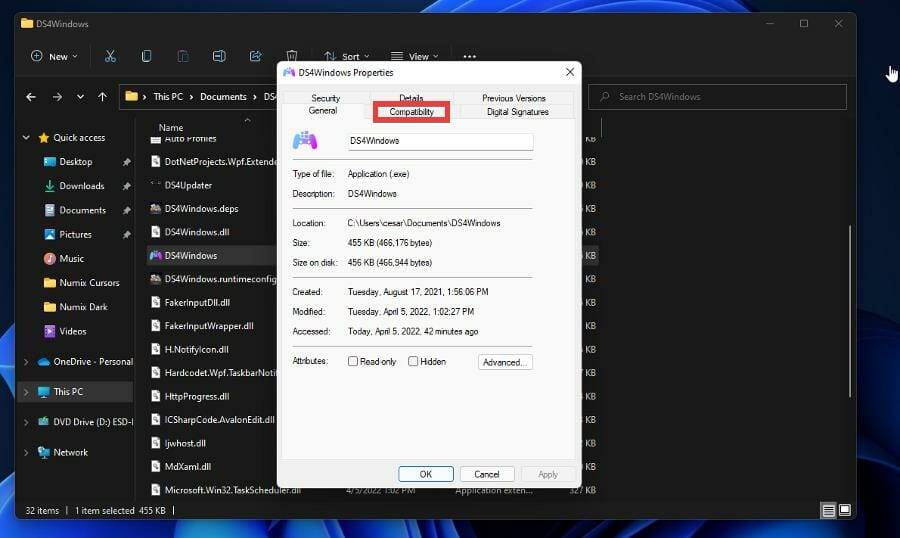Collapse the Quick access section
The height and width of the screenshot is (538, 900).
[x=26, y=138]
